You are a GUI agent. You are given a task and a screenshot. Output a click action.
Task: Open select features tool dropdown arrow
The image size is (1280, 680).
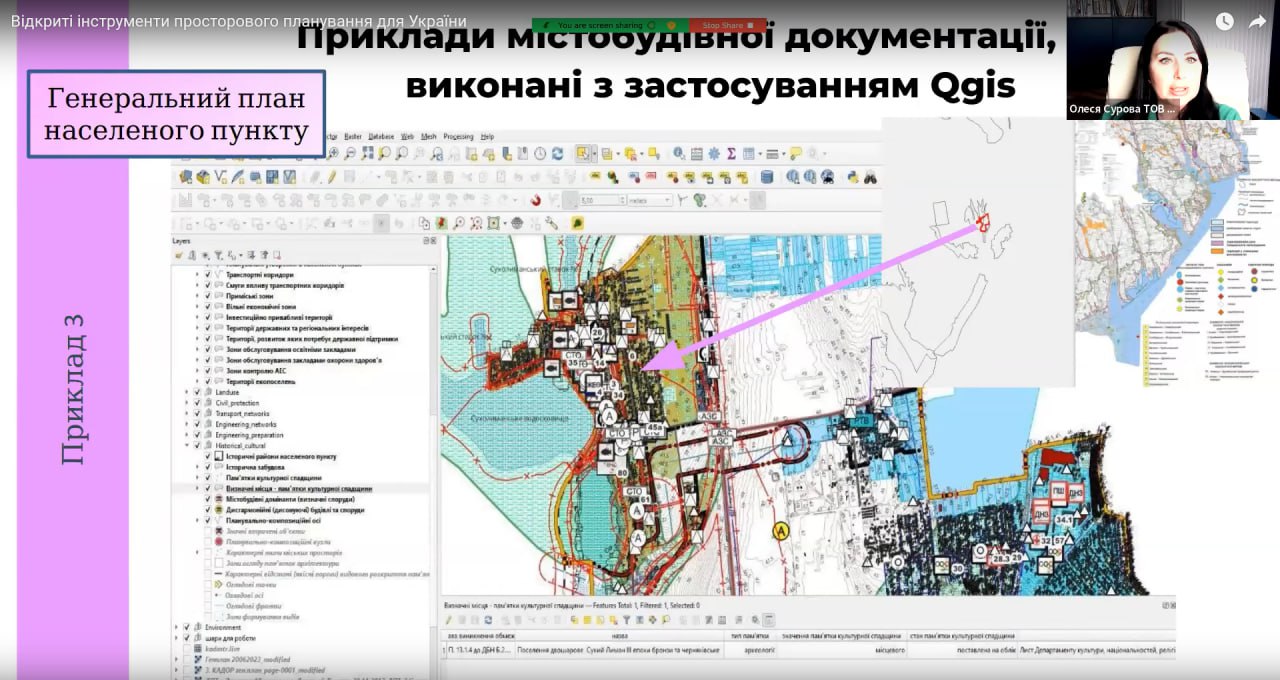[594, 154]
